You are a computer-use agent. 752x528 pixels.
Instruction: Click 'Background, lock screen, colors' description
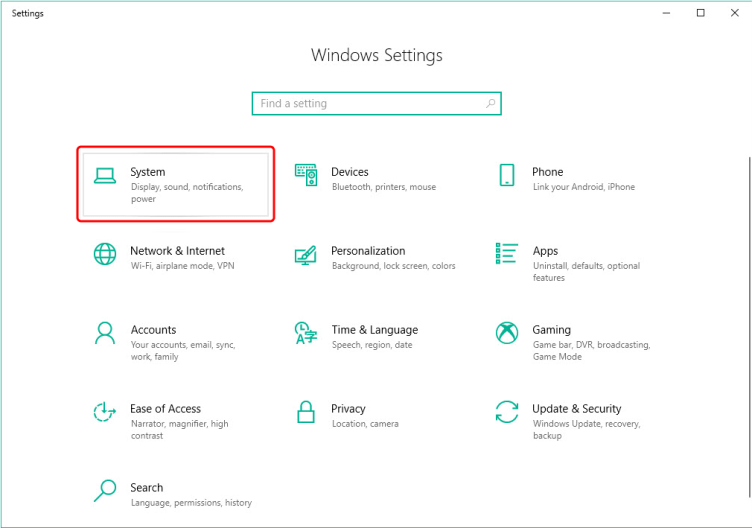(x=394, y=266)
